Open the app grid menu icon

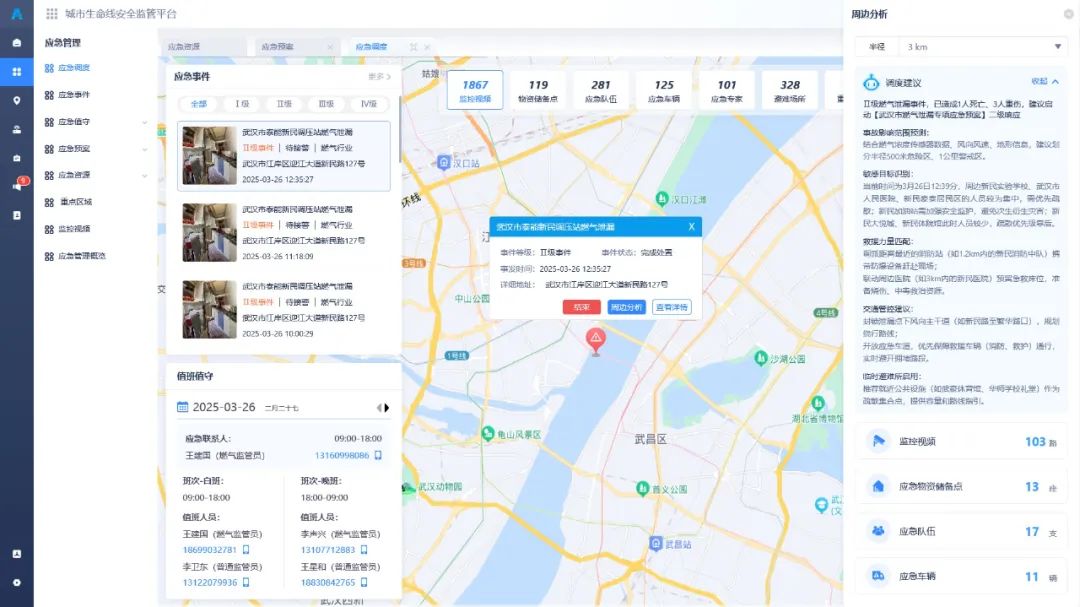52,14
